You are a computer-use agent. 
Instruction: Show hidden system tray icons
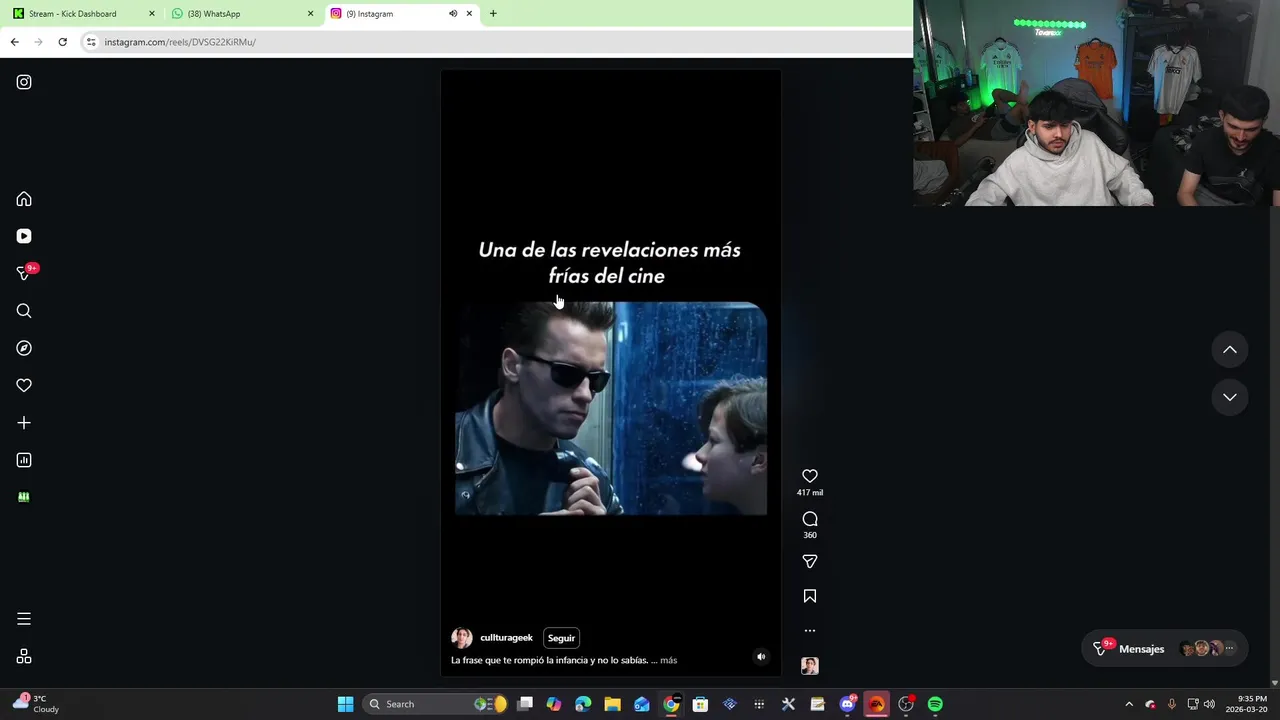[x=1129, y=704]
